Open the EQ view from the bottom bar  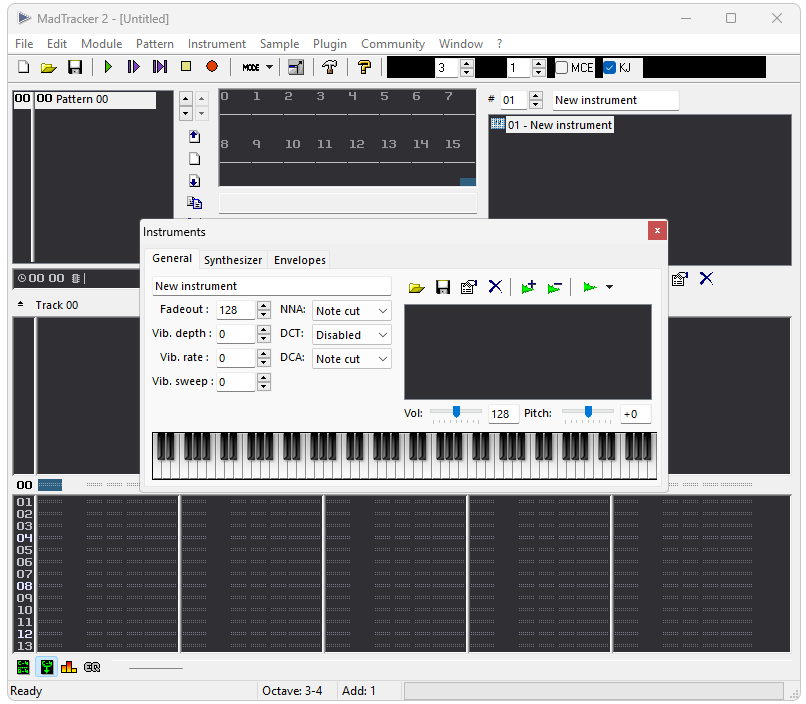(x=92, y=667)
